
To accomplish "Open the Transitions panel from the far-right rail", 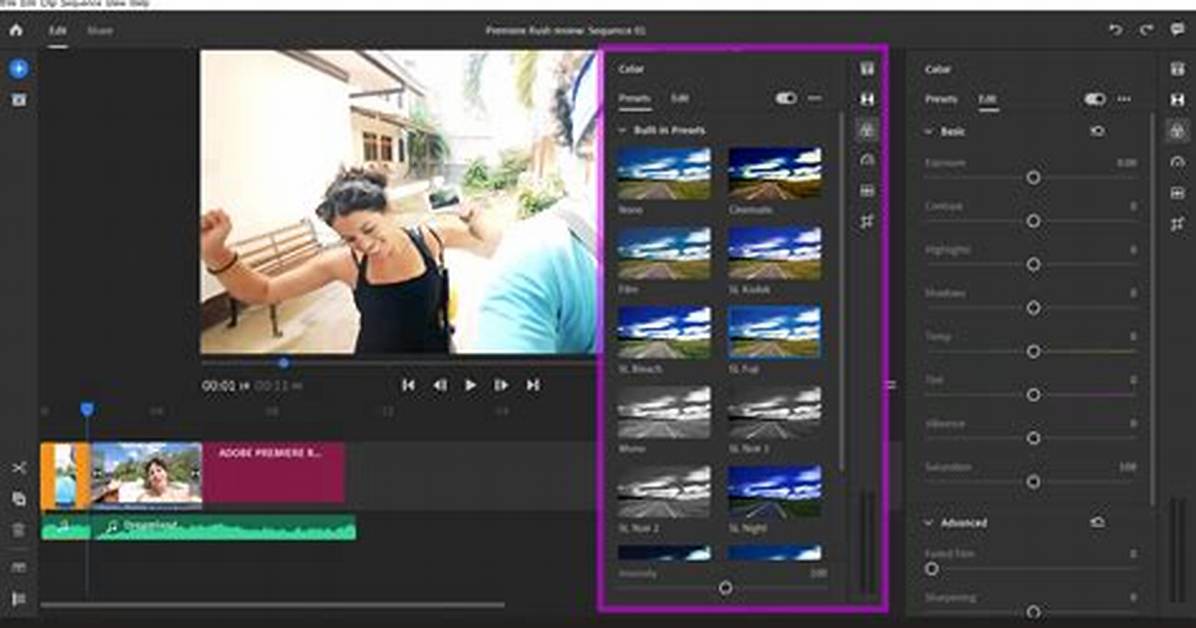I will pos(1178,100).
